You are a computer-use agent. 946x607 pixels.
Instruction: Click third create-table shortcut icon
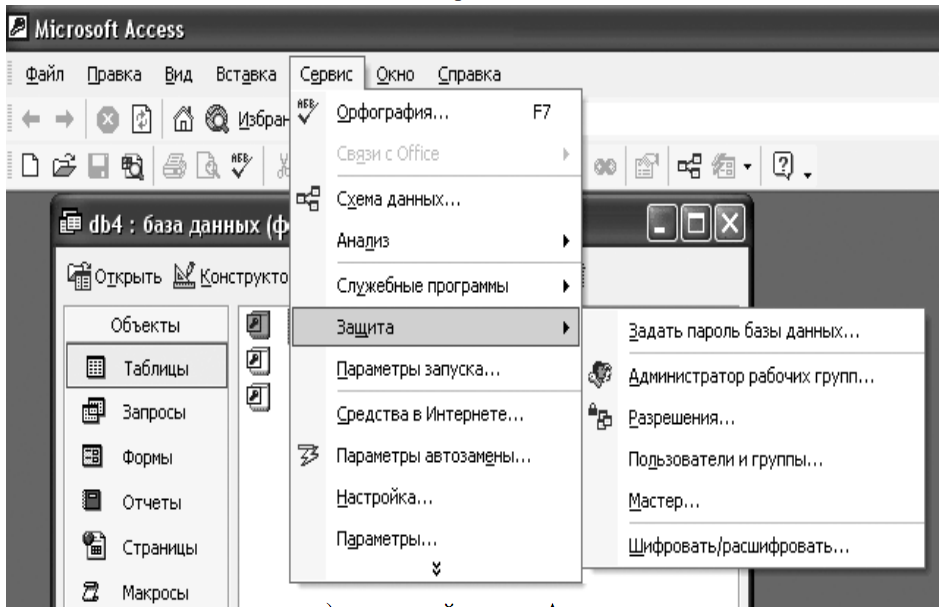coord(258,398)
